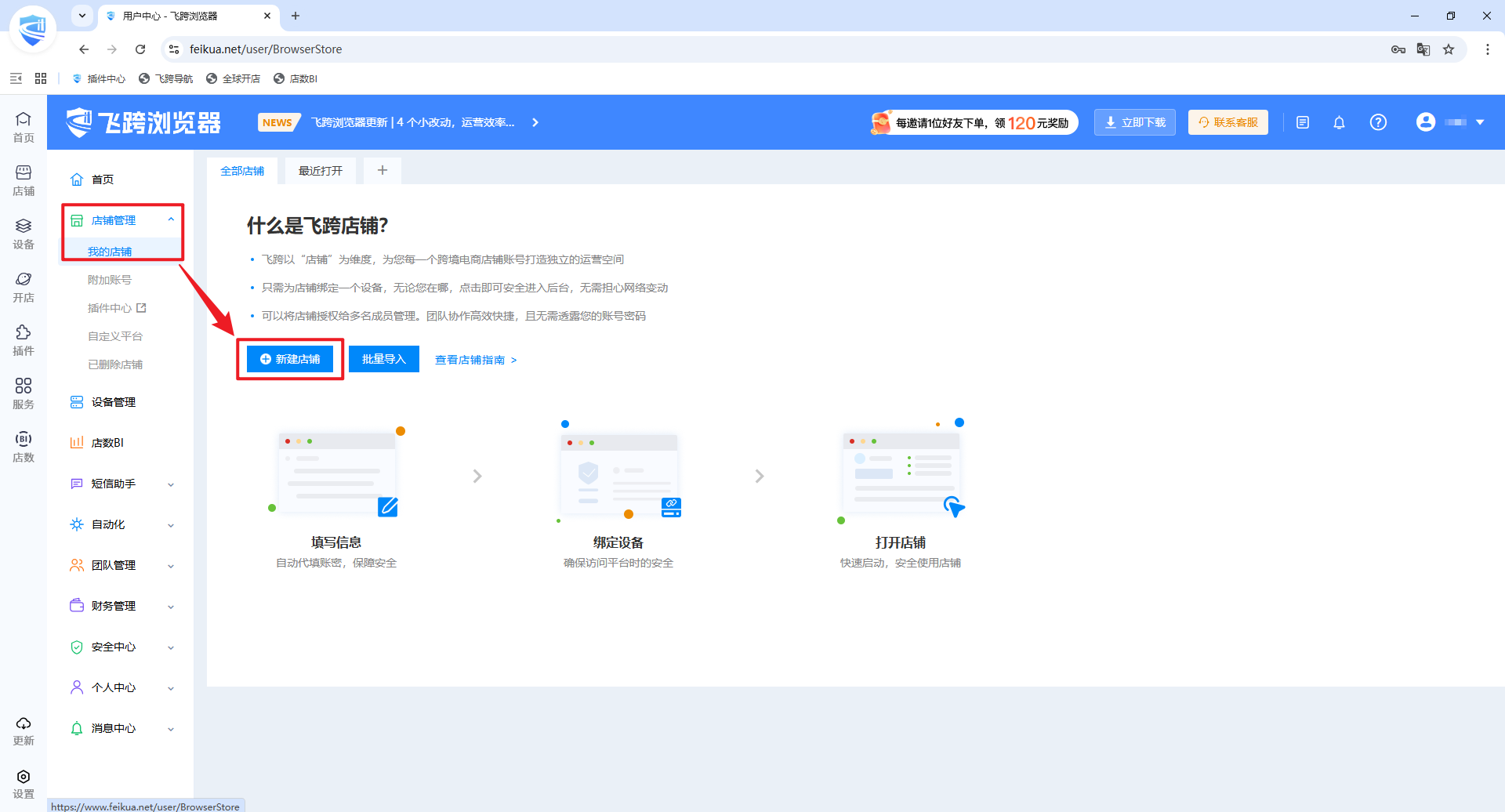This screenshot has width=1505, height=812.
Task: Open the help question mark icon
Action: point(1378,122)
